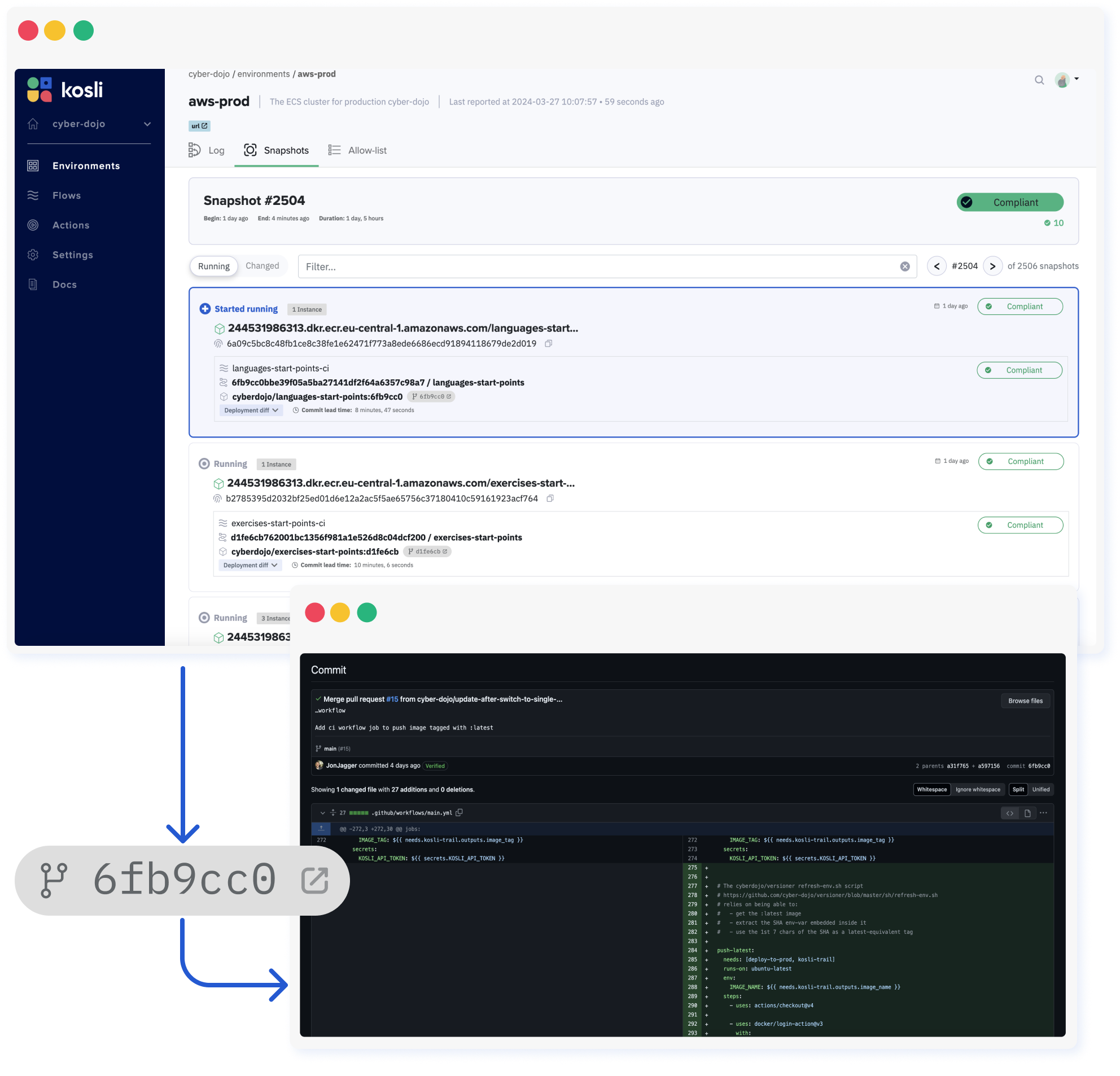1120x1076 pixels.
Task: Switch filter to Changed instances
Action: pyautogui.click(x=262, y=265)
